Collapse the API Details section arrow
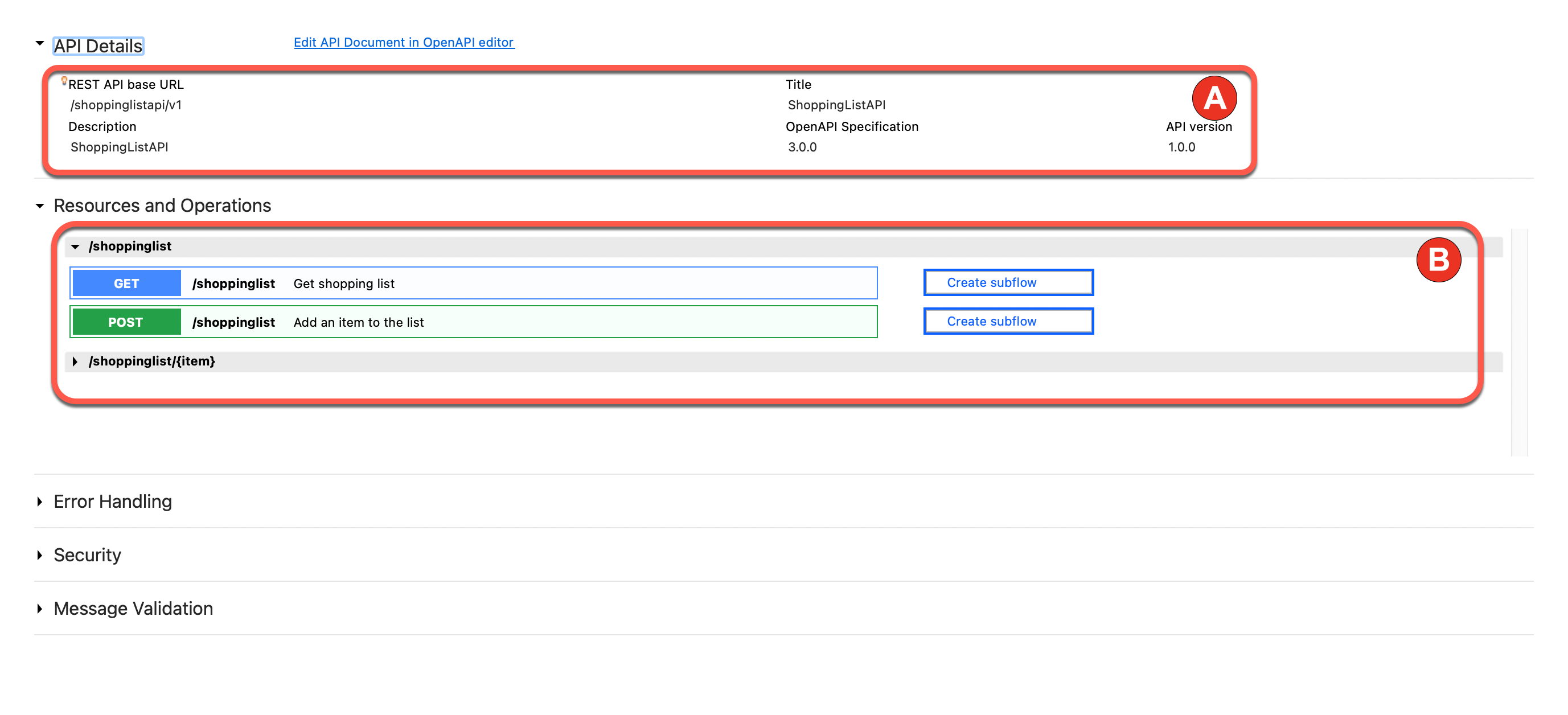Viewport: 1568px width, 715px height. click(39, 43)
